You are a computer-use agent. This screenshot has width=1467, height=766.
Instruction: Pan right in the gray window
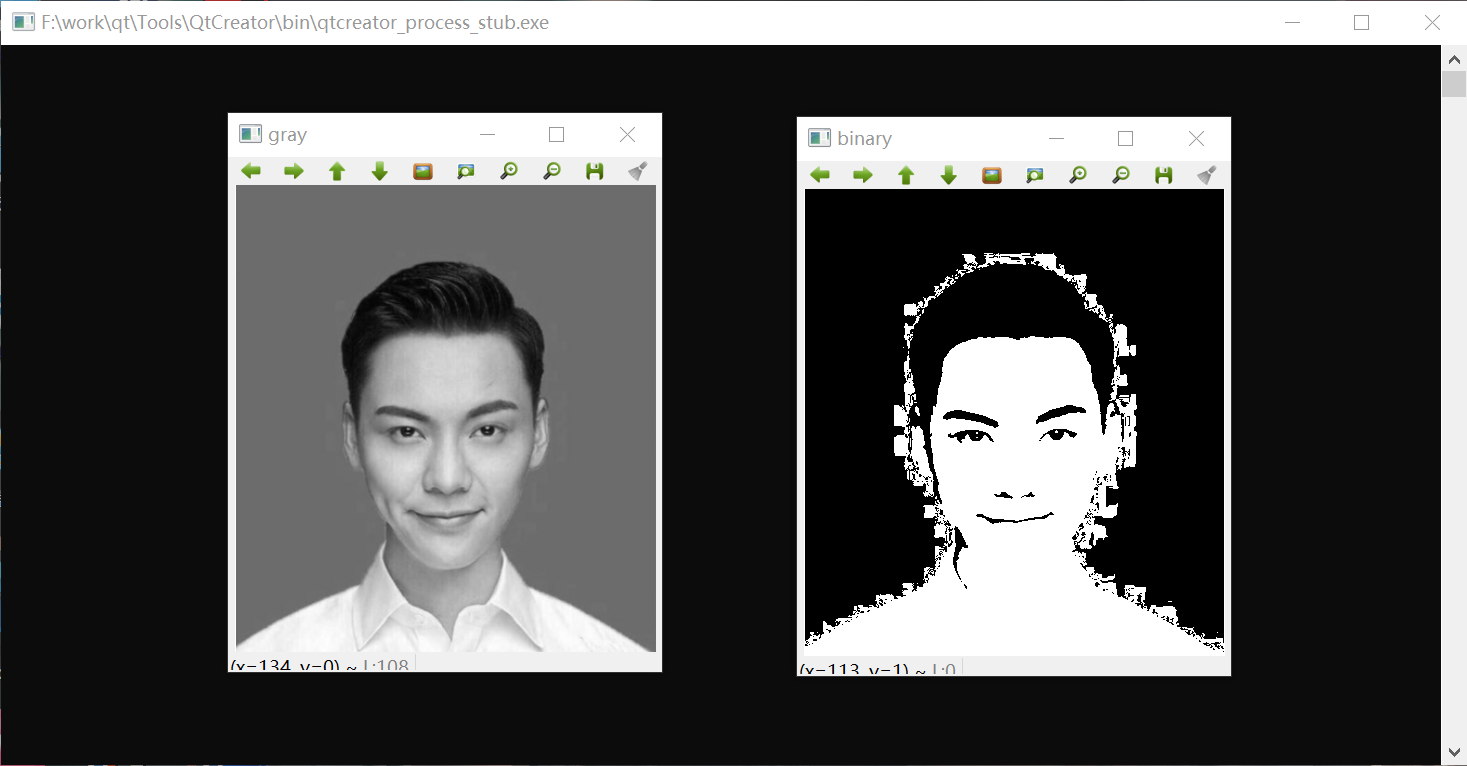(294, 171)
